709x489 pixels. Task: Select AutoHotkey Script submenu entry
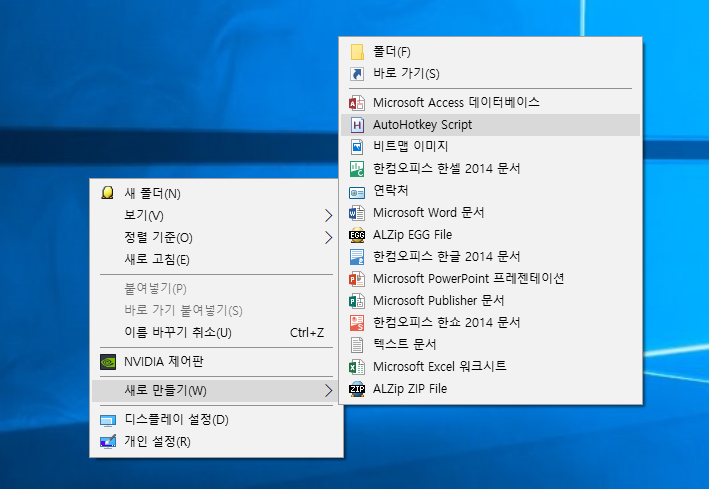pos(490,125)
